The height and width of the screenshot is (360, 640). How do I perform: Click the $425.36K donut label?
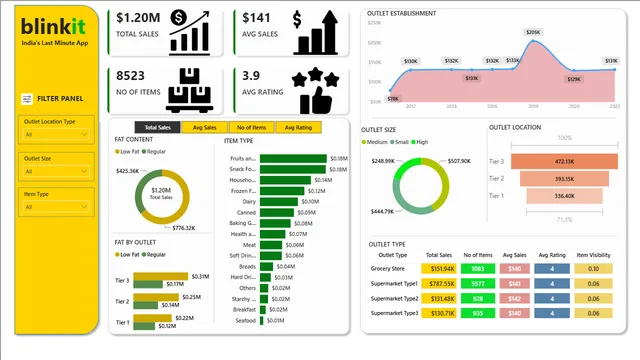pos(127,171)
